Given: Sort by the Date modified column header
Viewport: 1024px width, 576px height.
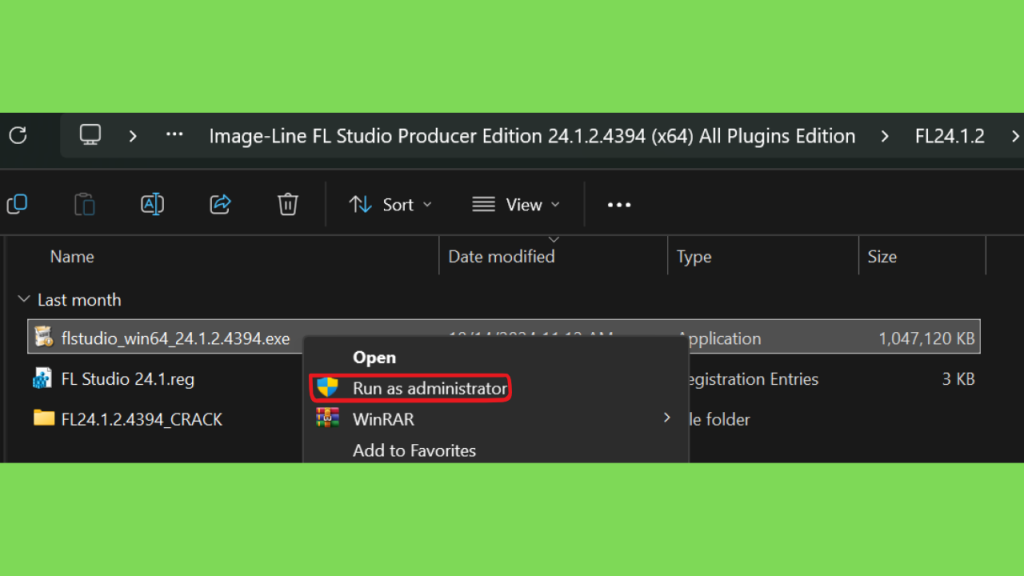Looking at the screenshot, I should [x=501, y=257].
